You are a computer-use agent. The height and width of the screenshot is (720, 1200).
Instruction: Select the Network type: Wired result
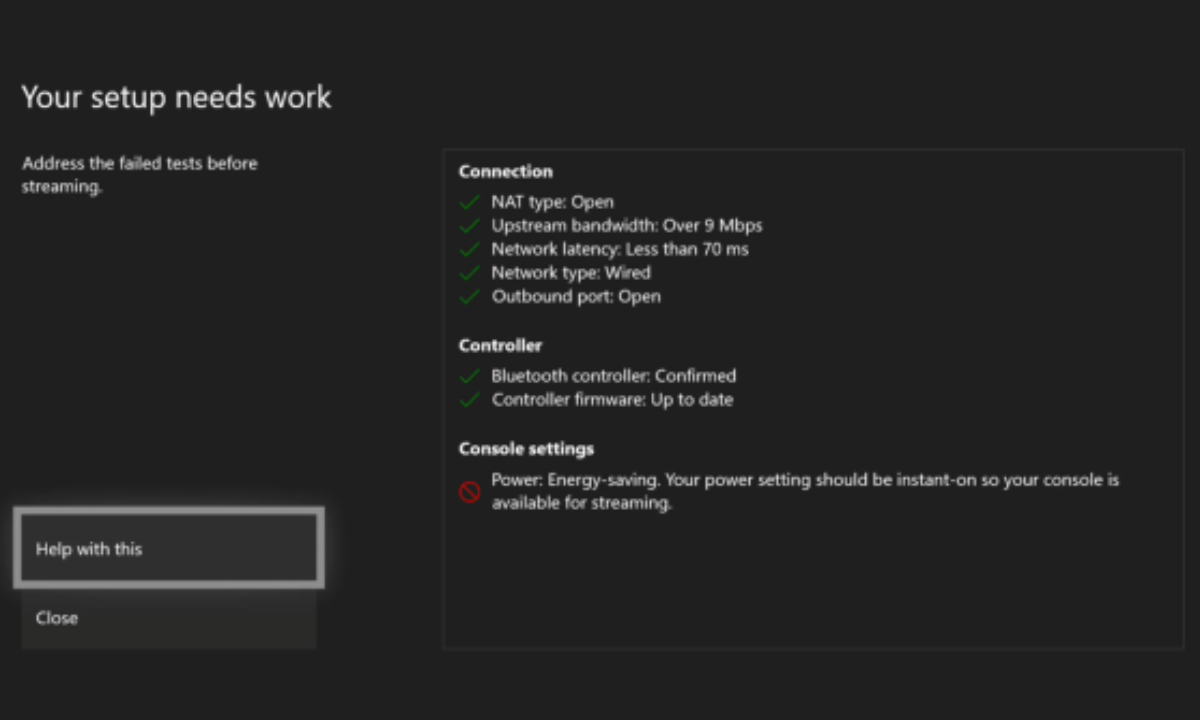pyautogui.click(x=570, y=273)
